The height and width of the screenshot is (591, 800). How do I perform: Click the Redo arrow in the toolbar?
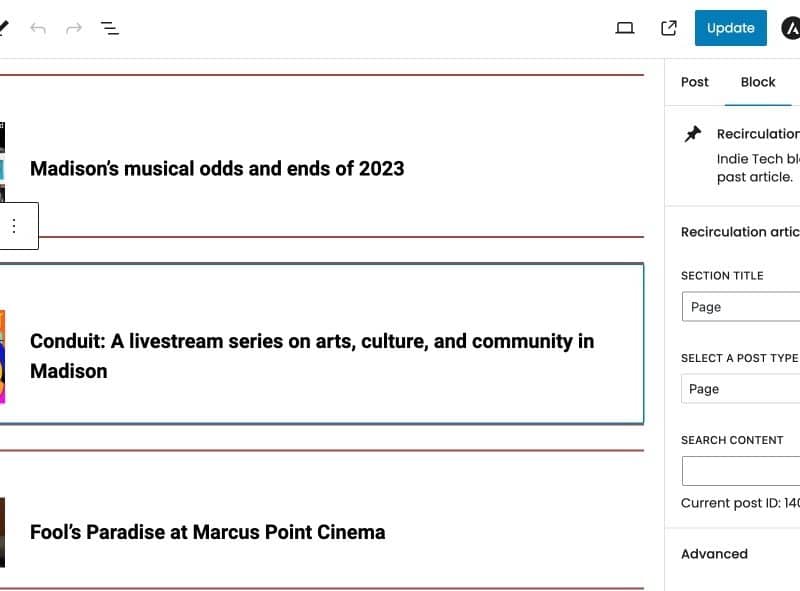pyautogui.click(x=73, y=28)
